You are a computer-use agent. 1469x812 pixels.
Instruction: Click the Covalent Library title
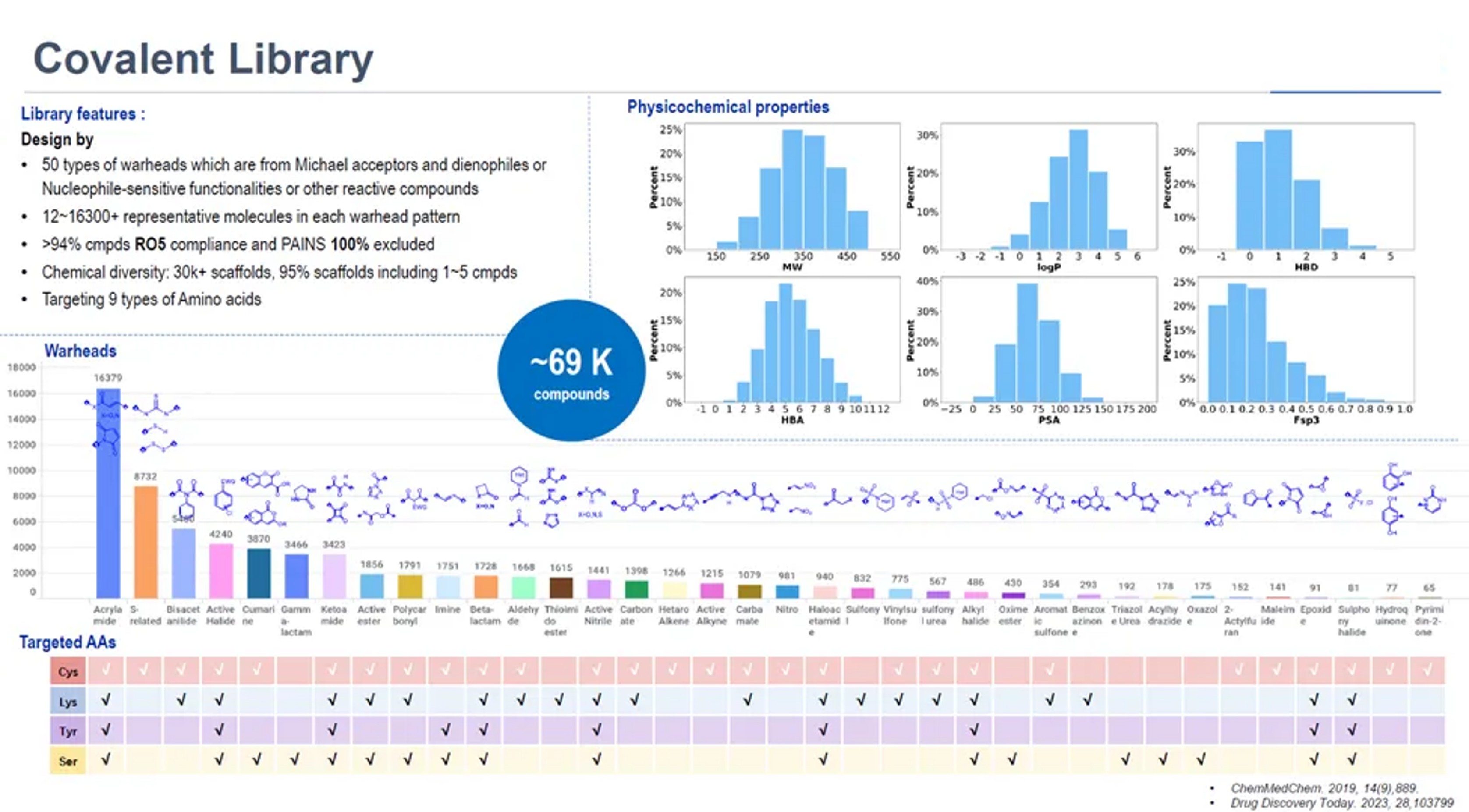pyautogui.click(x=203, y=59)
